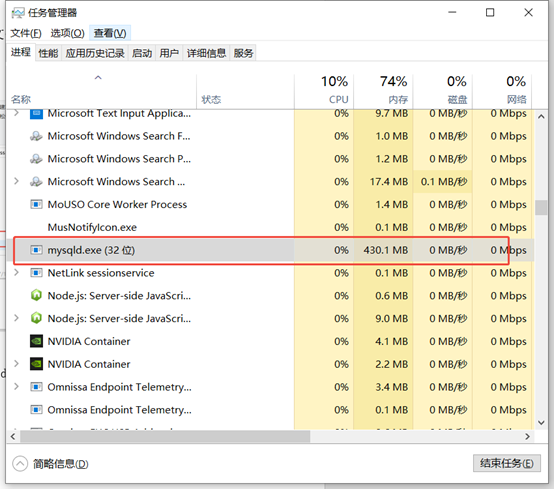Screen dimensions: 554x489
Task: Click the NetLink sessionservice icon
Action: [36, 273]
